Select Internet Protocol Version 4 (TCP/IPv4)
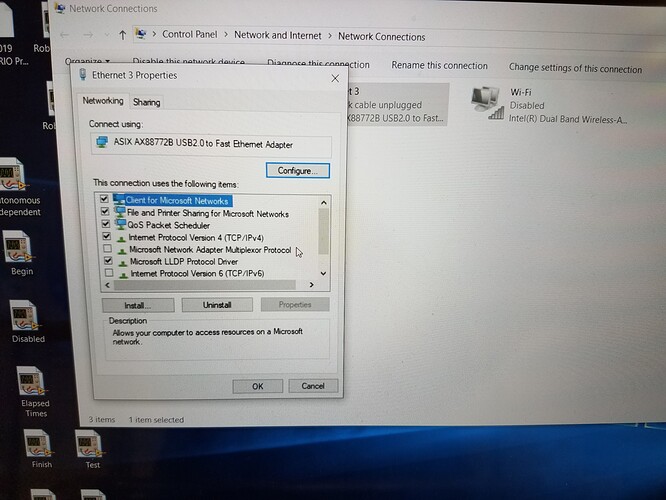The height and width of the screenshot is (500, 666). click(x=191, y=237)
